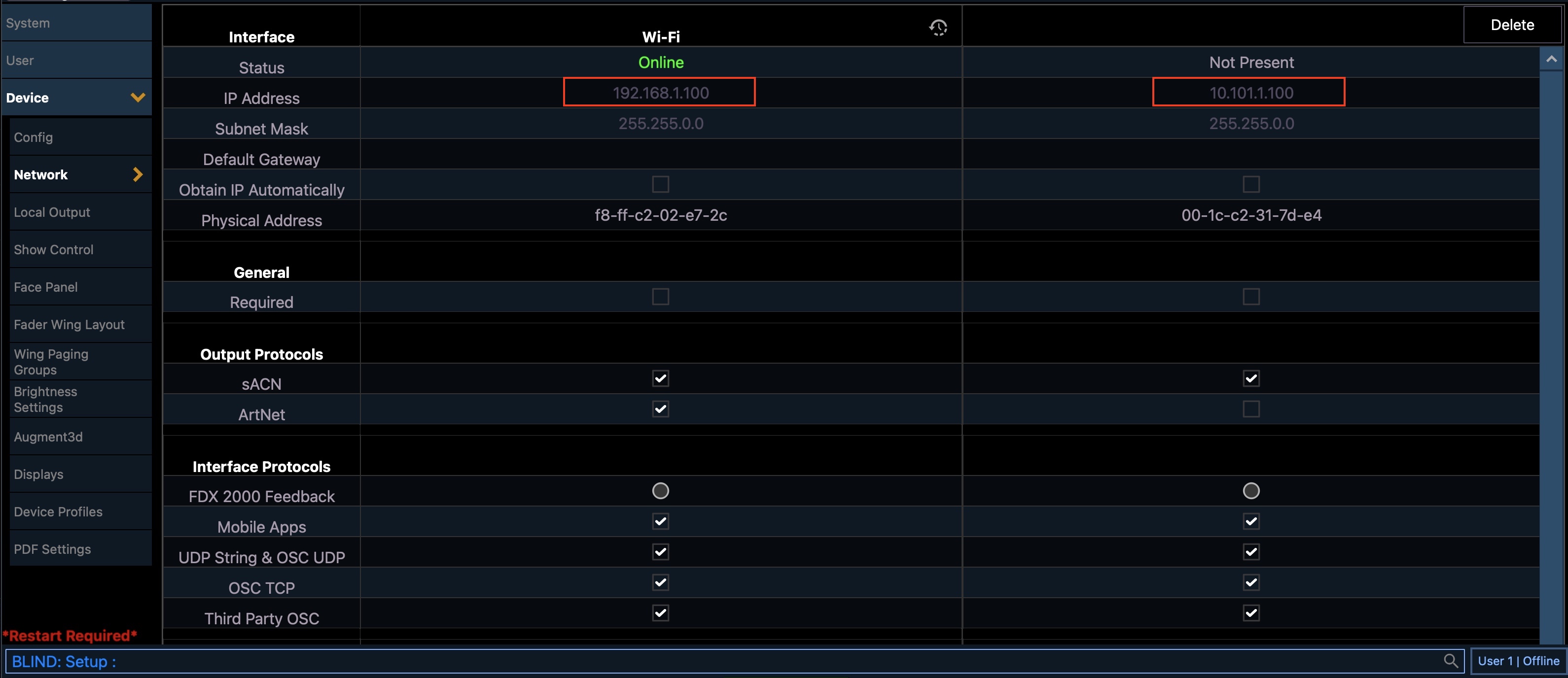Screen dimensions: 1568x678
Task: Click the search magnifier in command line
Action: (x=1451, y=660)
